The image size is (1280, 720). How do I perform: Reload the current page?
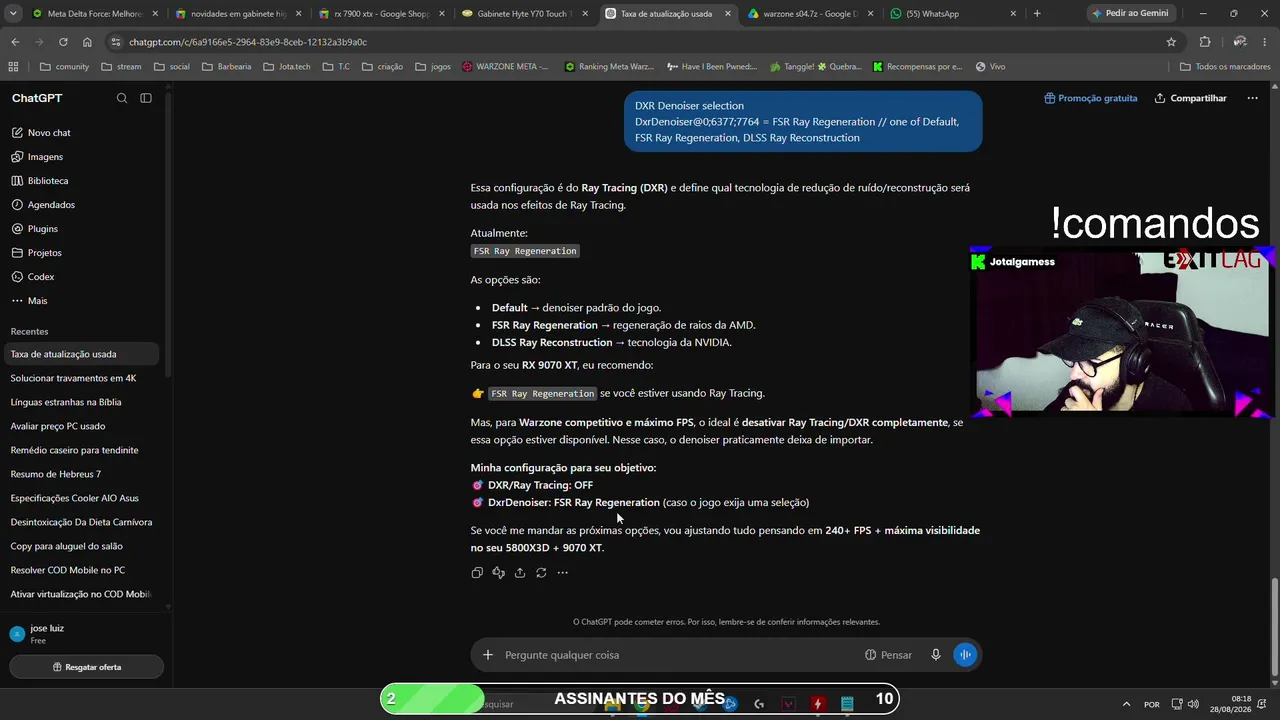tap(63, 42)
